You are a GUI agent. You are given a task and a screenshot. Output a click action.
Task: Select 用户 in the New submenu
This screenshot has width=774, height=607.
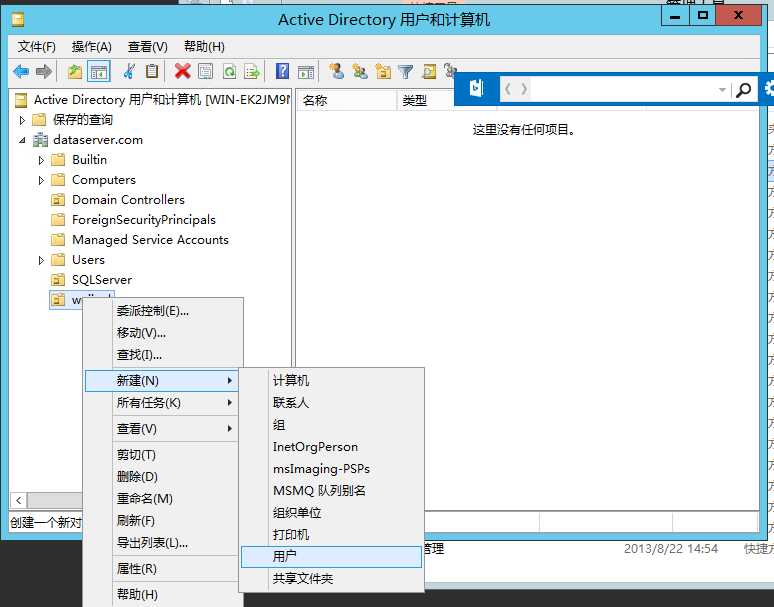(331, 557)
